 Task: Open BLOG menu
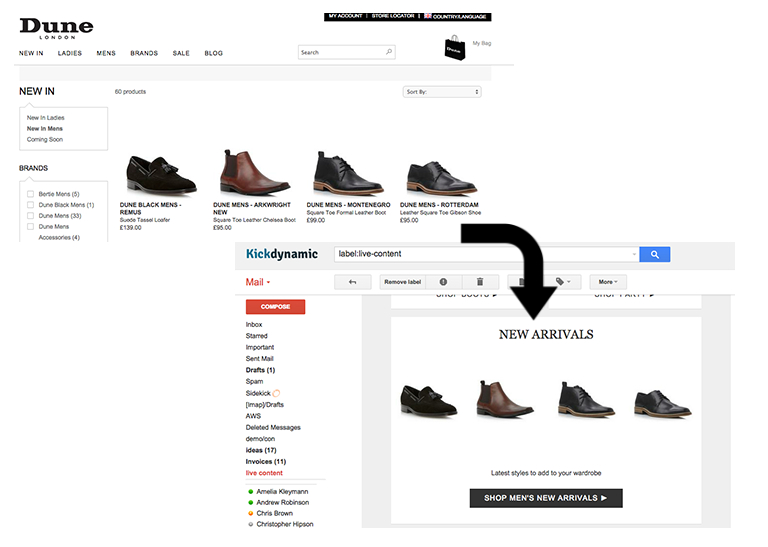click(214, 53)
